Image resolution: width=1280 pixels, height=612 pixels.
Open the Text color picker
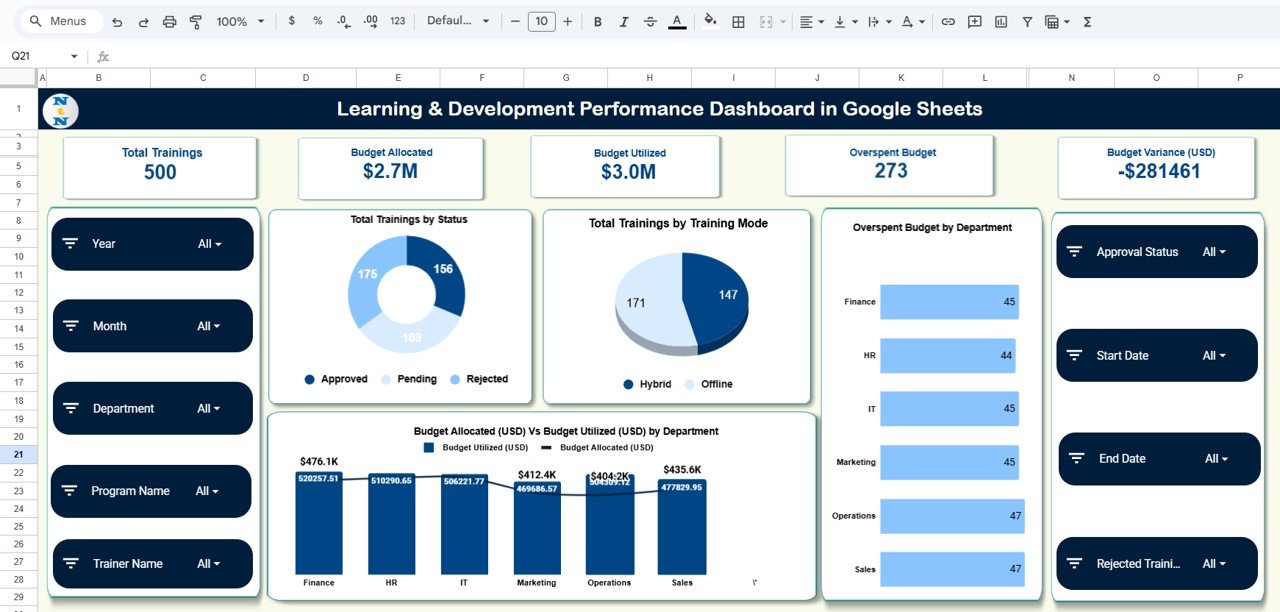(x=676, y=21)
